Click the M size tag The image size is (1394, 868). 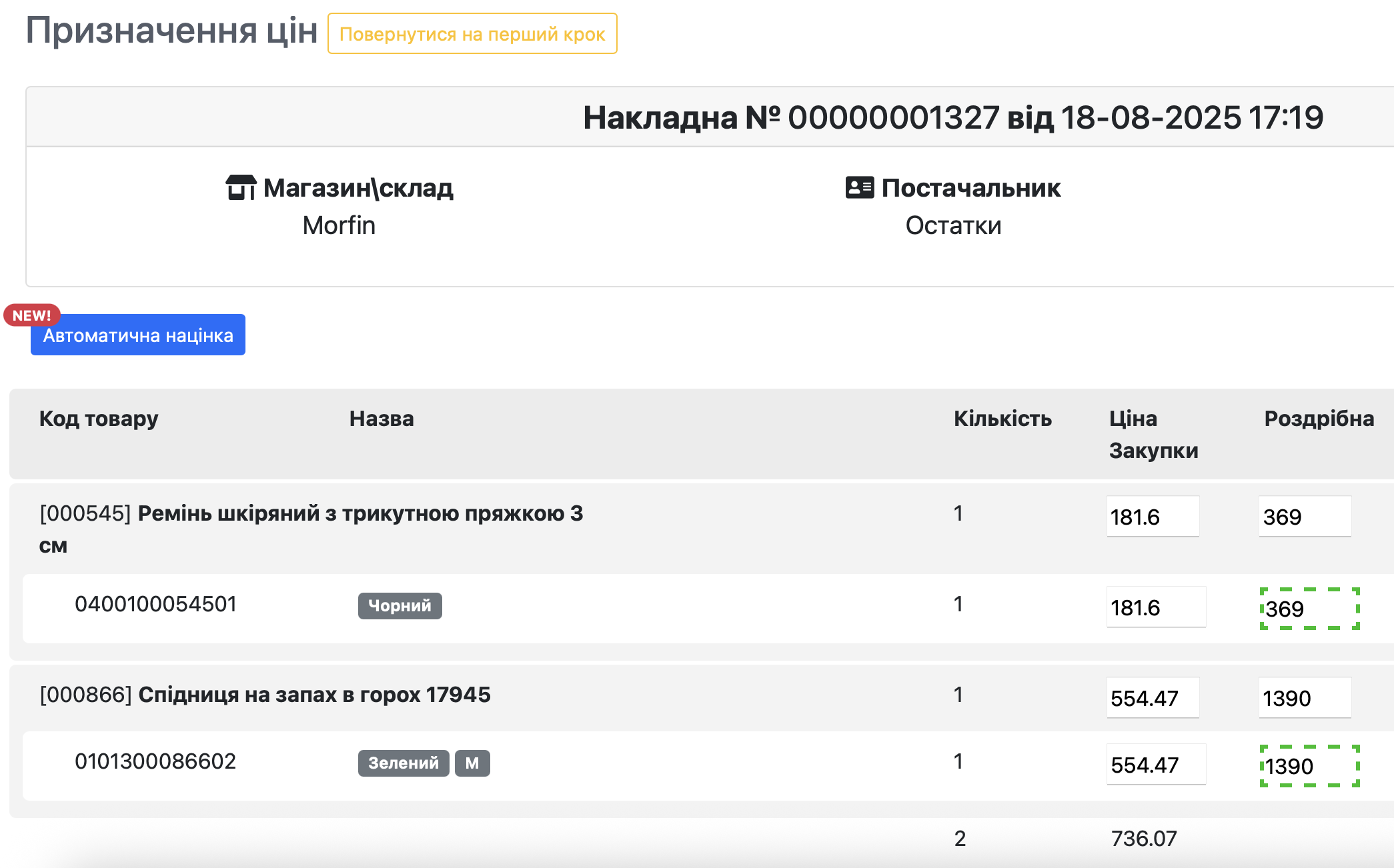click(472, 763)
